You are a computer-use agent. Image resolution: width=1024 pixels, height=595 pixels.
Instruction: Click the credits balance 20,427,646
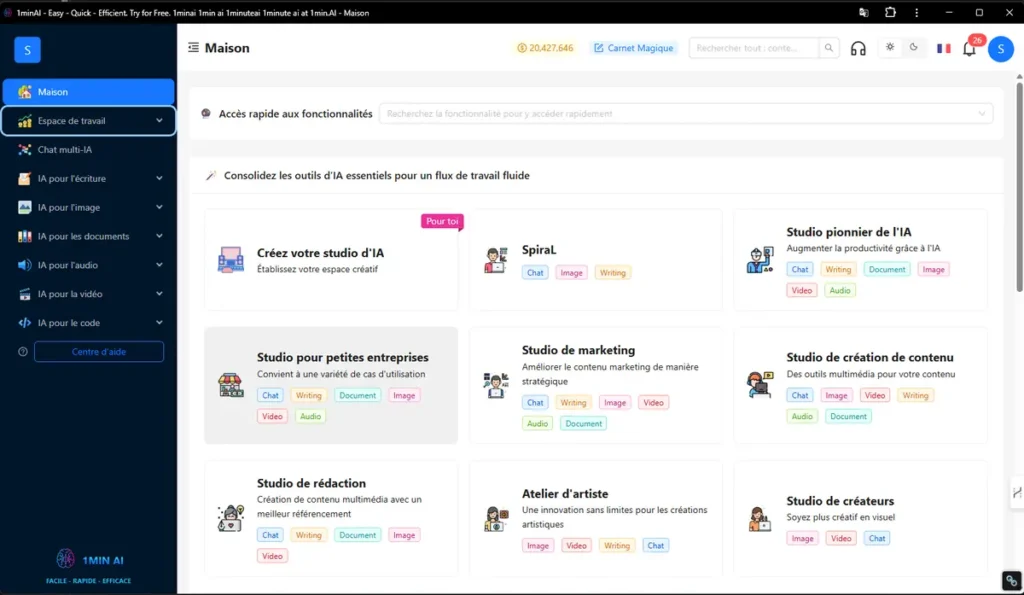[545, 48]
